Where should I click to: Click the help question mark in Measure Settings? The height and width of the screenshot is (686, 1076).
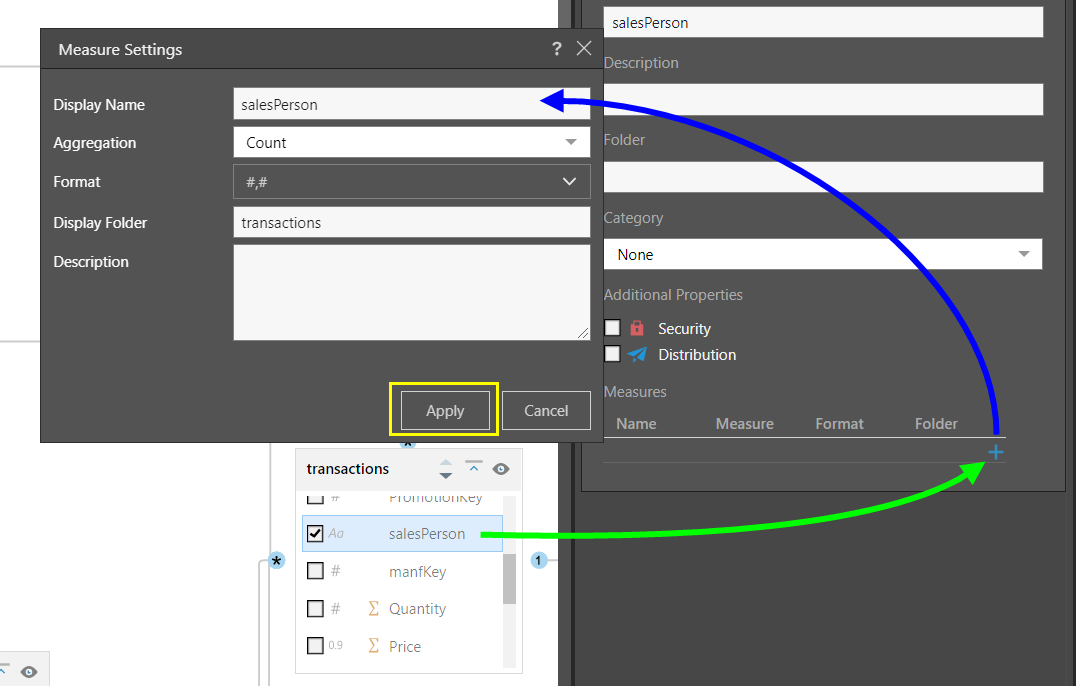[x=557, y=49]
